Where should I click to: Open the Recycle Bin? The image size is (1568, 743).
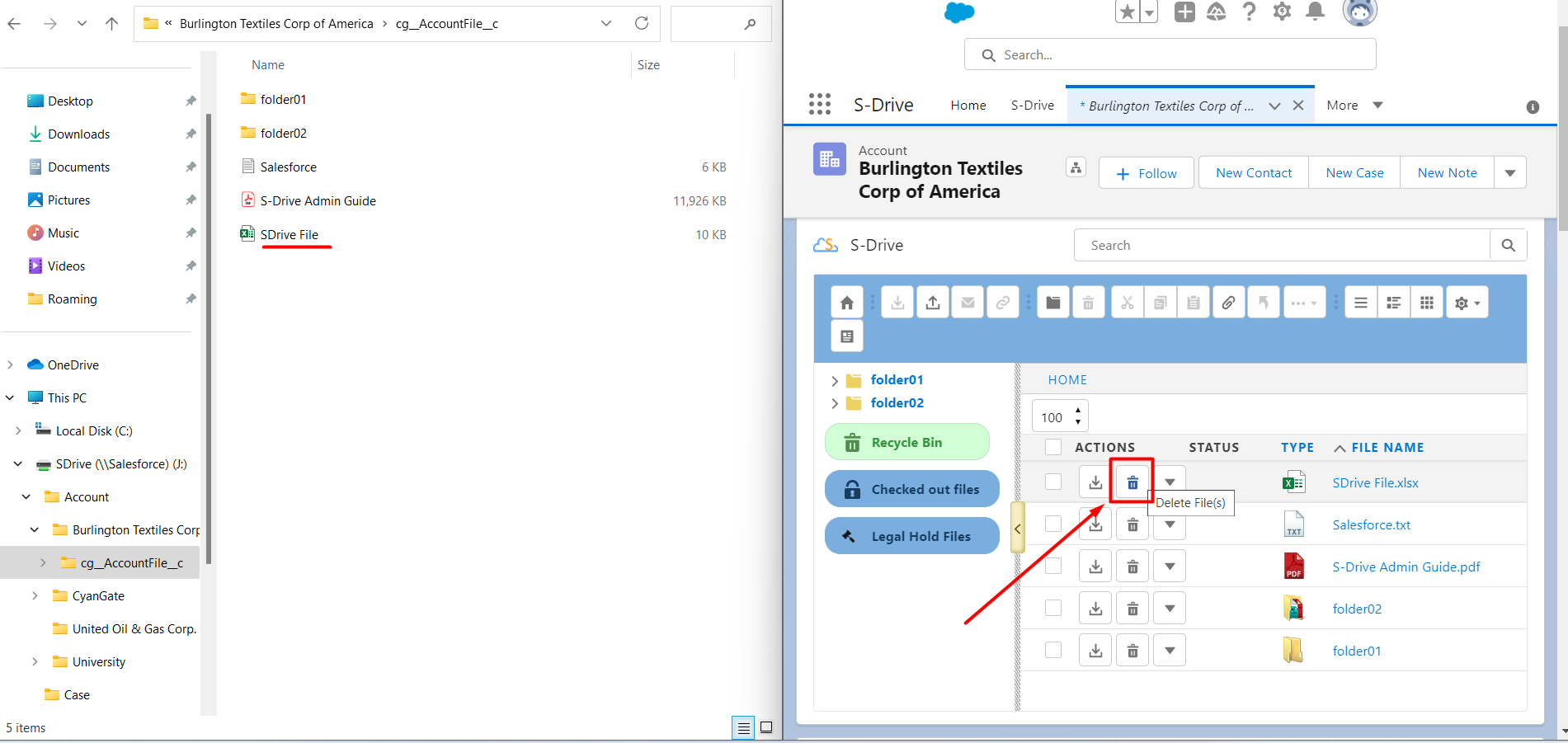(x=906, y=443)
